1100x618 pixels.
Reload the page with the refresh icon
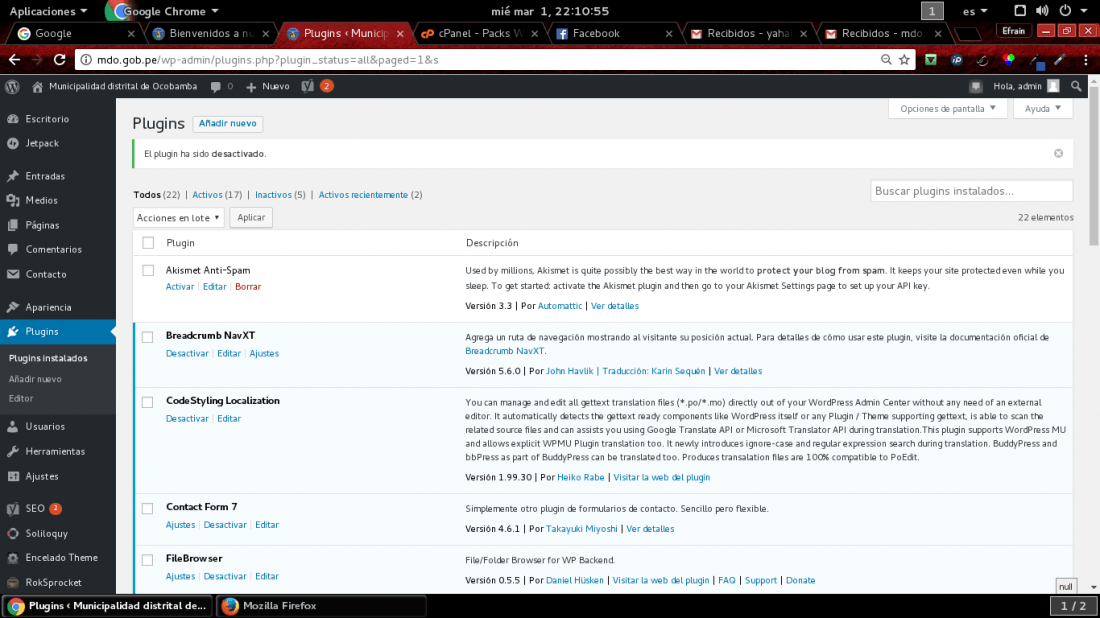coord(60,60)
